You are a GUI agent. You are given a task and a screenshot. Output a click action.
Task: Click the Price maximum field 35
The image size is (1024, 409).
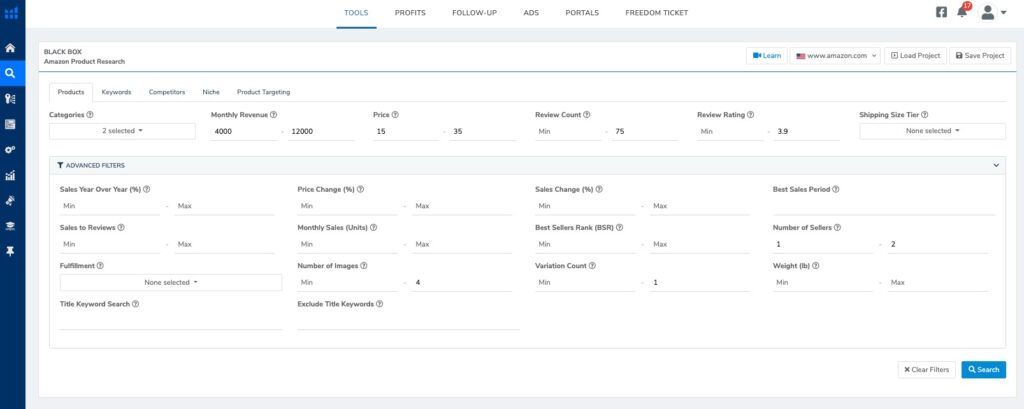pyautogui.click(x=483, y=131)
